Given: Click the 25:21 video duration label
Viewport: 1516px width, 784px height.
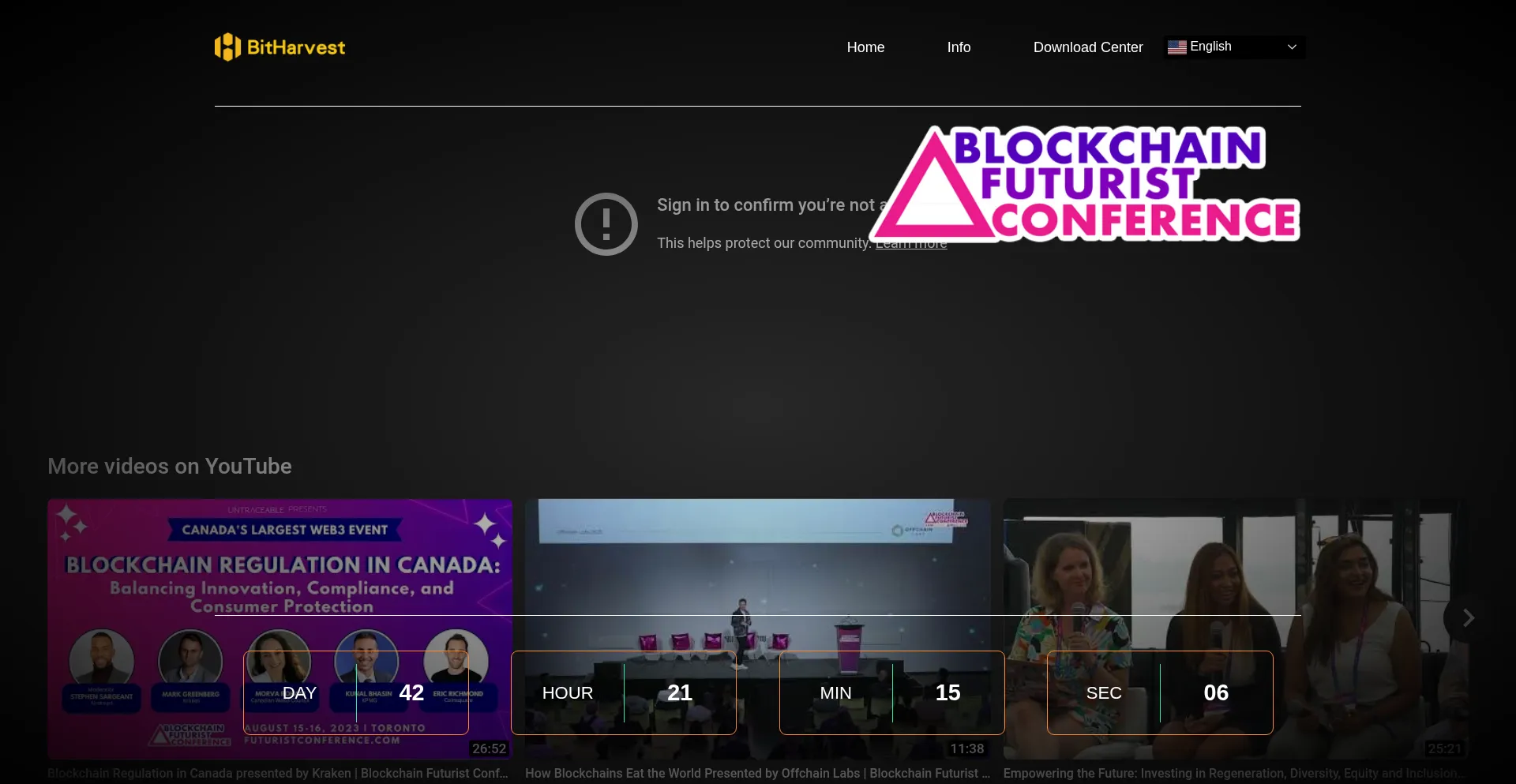Looking at the screenshot, I should point(1445,748).
